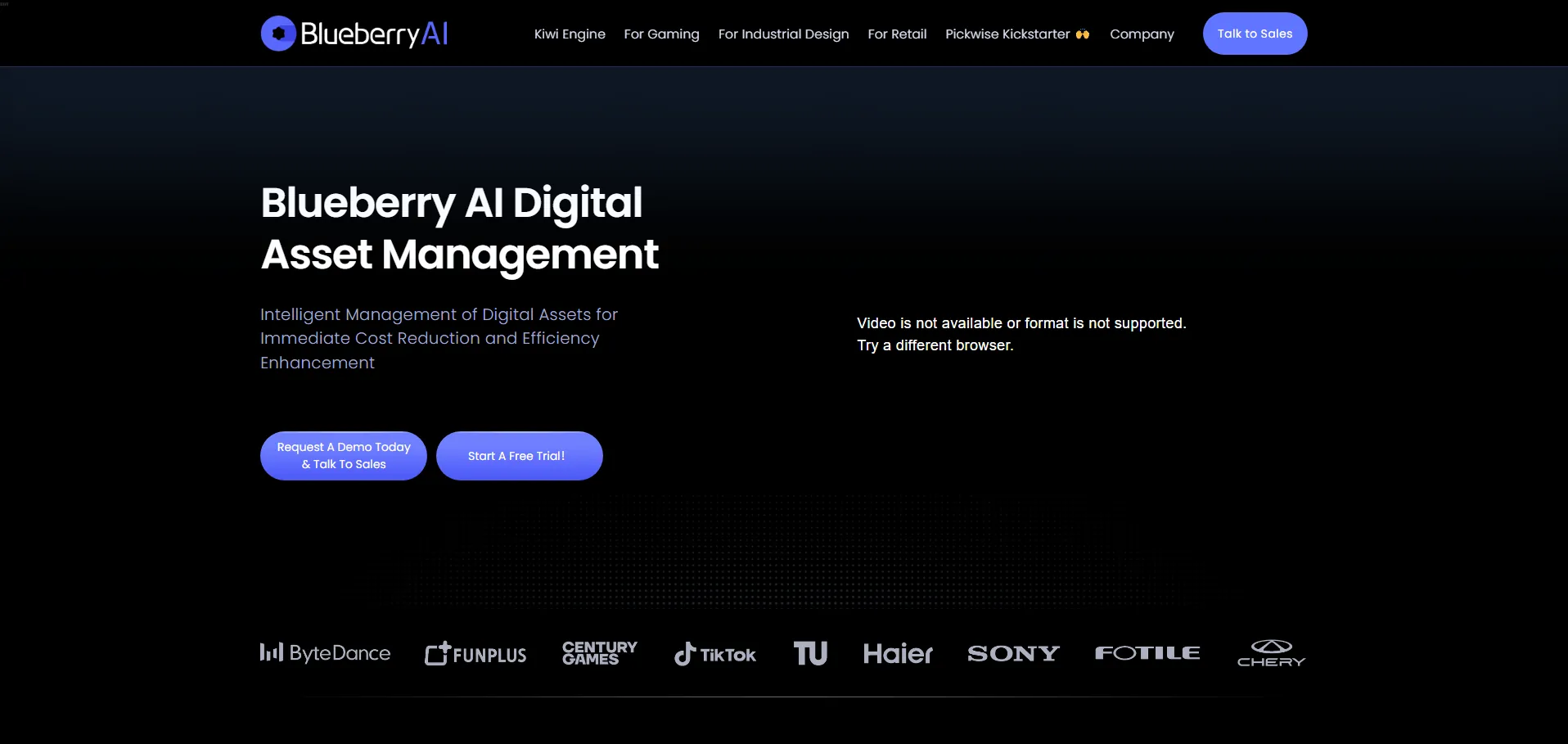The height and width of the screenshot is (744, 1568).
Task: Click the Chery logo
Action: (x=1271, y=653)
